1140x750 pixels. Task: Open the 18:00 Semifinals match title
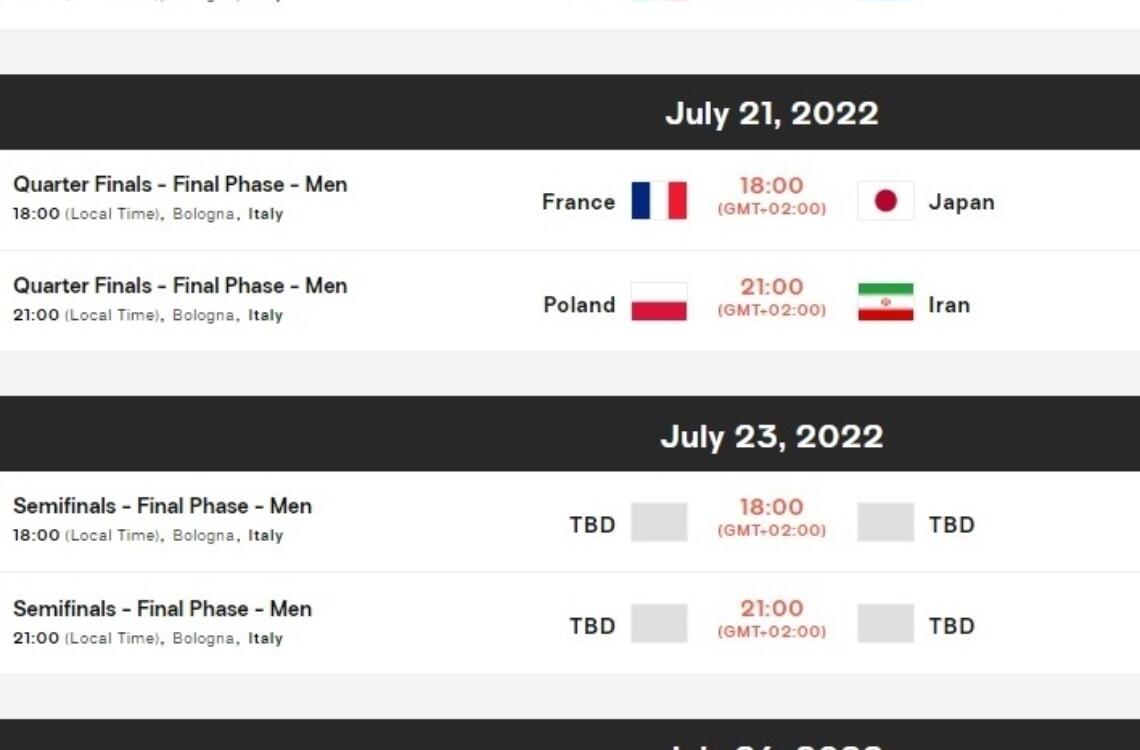point(162,506)
